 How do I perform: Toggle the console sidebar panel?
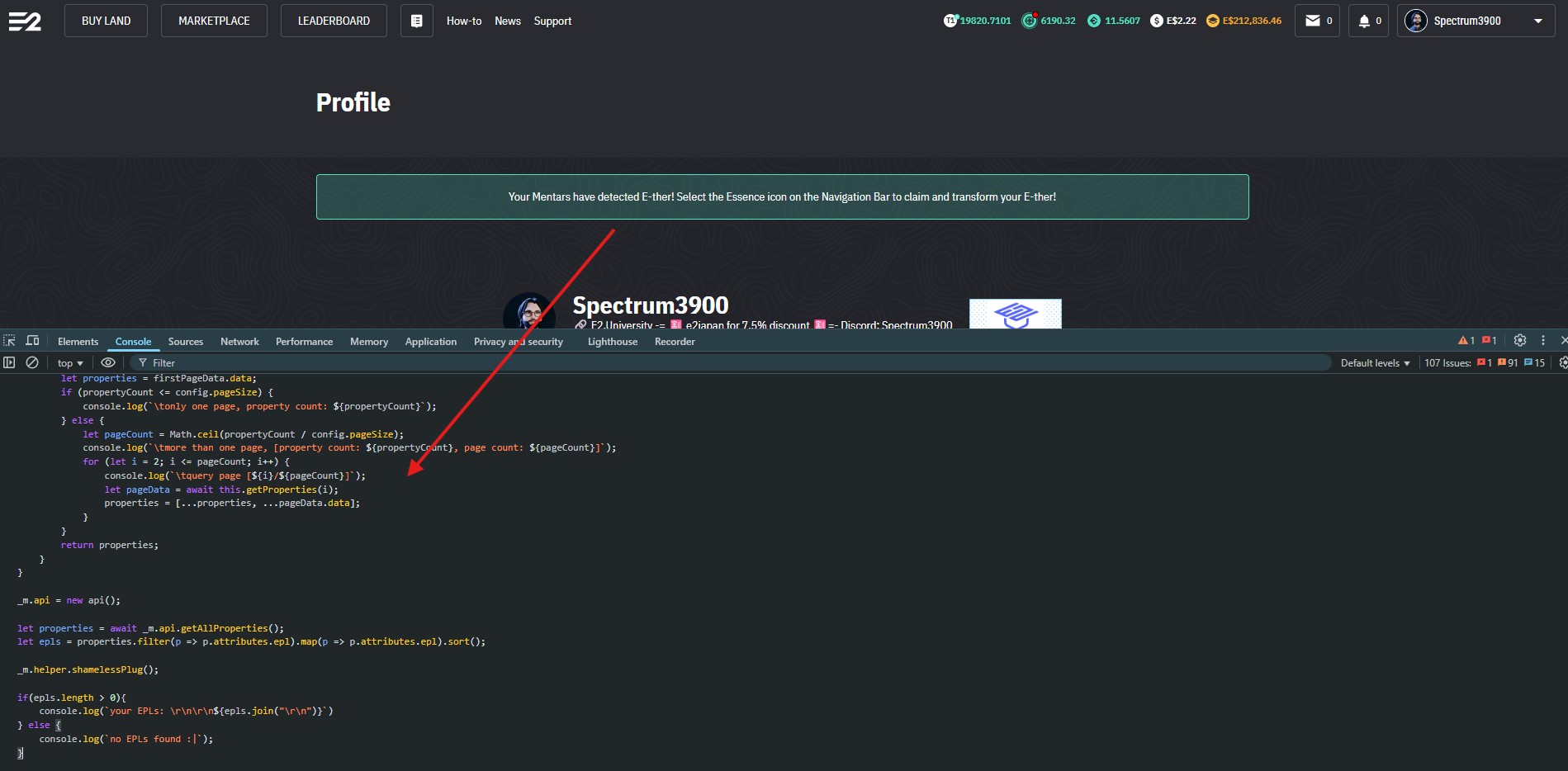tap(10, 362)
